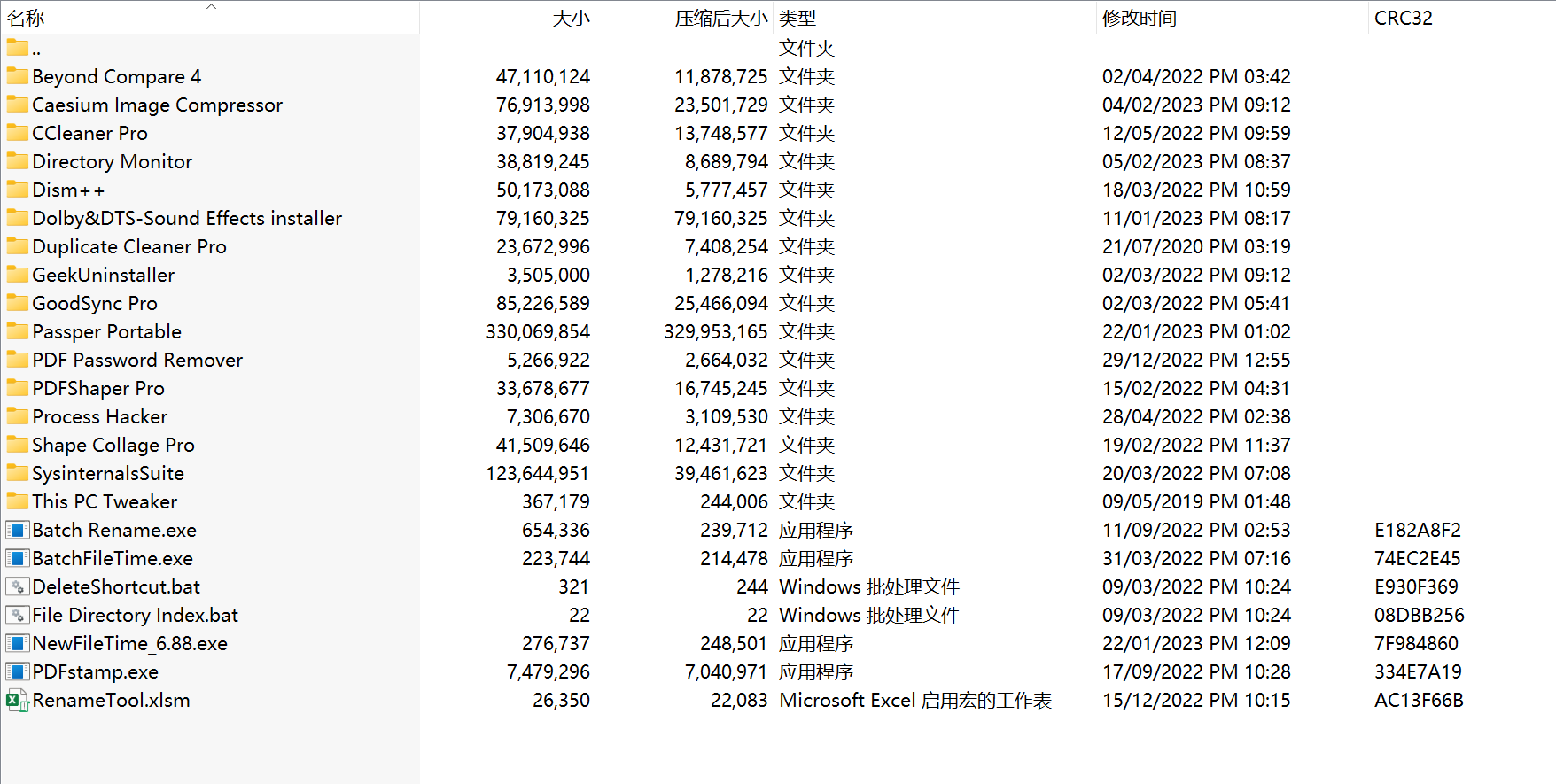Click the RenameTool.xlsm Excel icon
The width and height of the screenshot is (1556, 784).
coord(17,701)
